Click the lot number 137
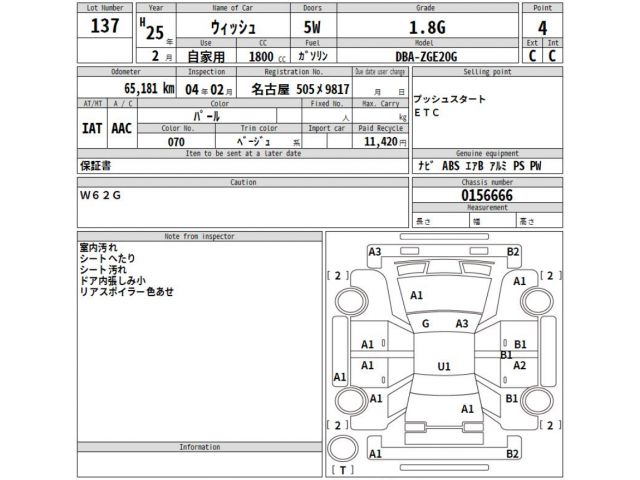The width and height of the screenshot is (640, 480). pos(104,26)
